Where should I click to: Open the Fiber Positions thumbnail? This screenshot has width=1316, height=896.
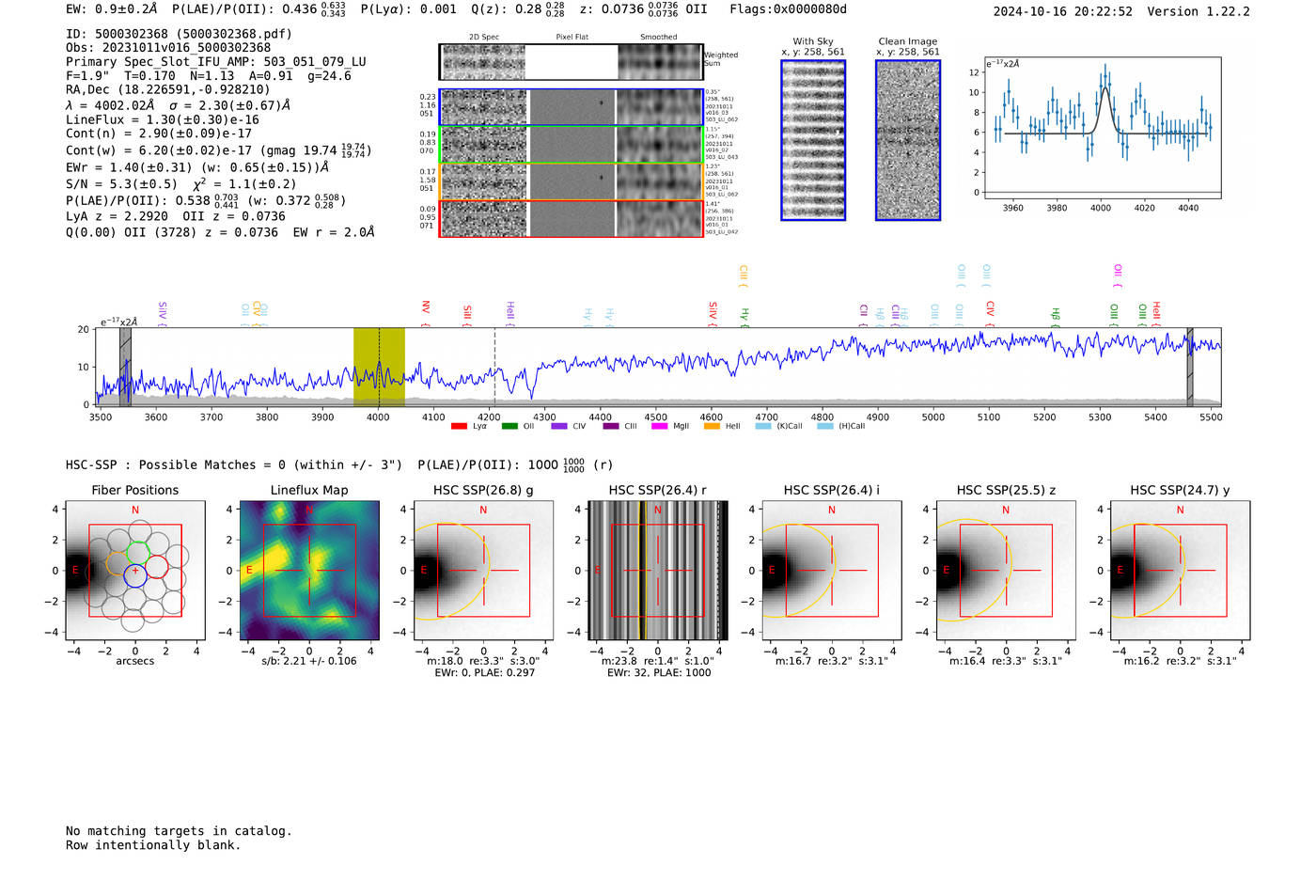click(x=135, y=570)
